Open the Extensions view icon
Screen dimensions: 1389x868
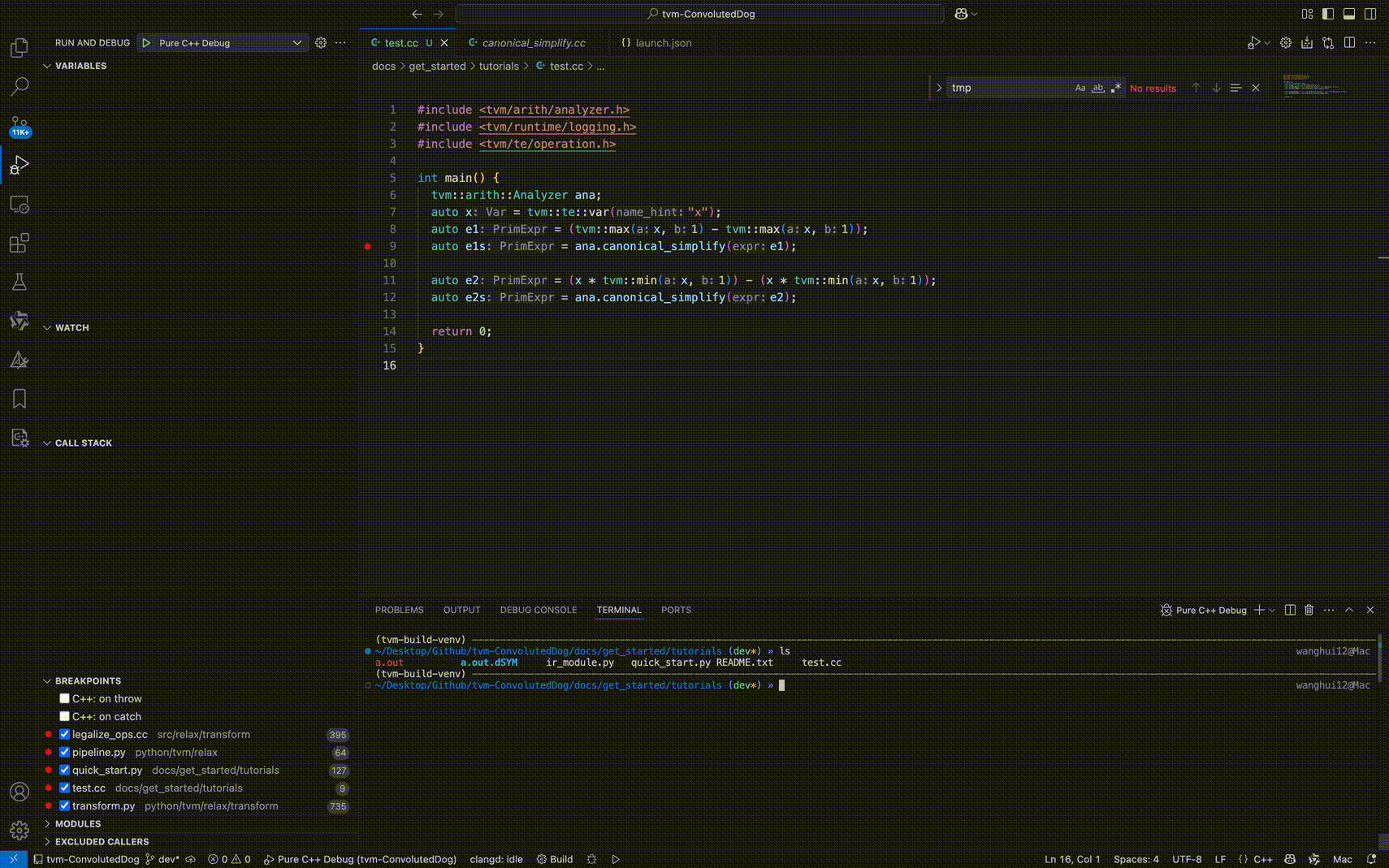[x=19, y=243]
